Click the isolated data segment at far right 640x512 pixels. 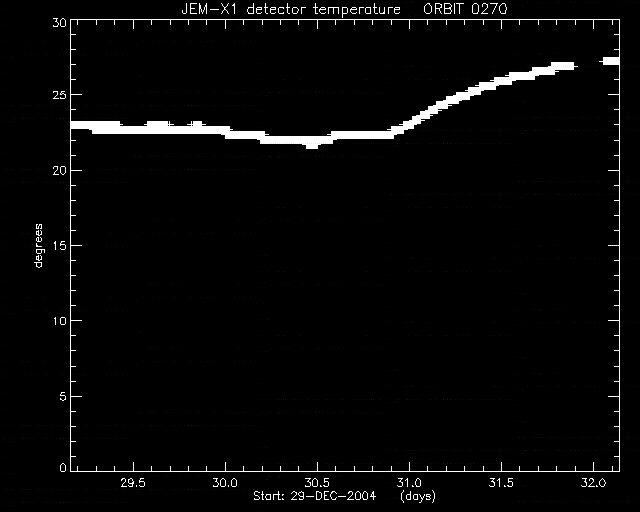coord(611,61)
